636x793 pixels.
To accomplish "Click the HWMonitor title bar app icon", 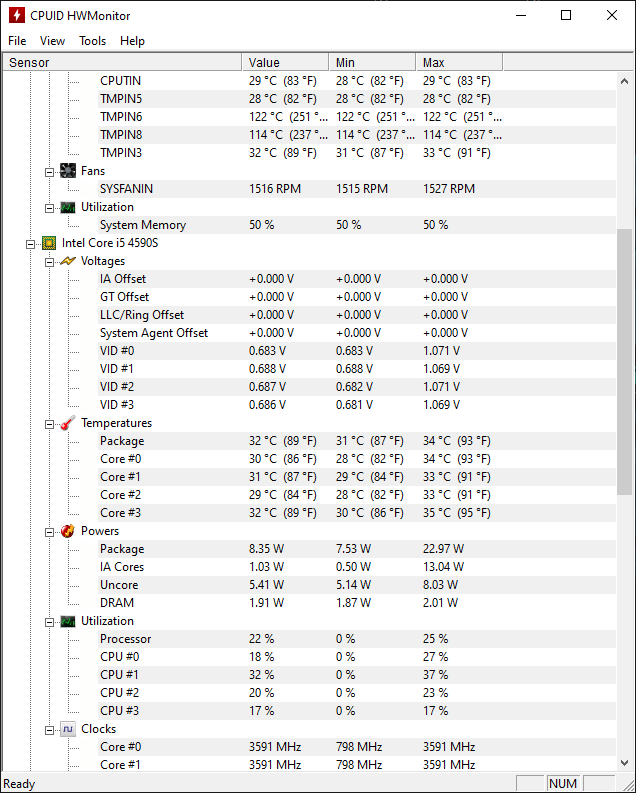I will point(16,16).
